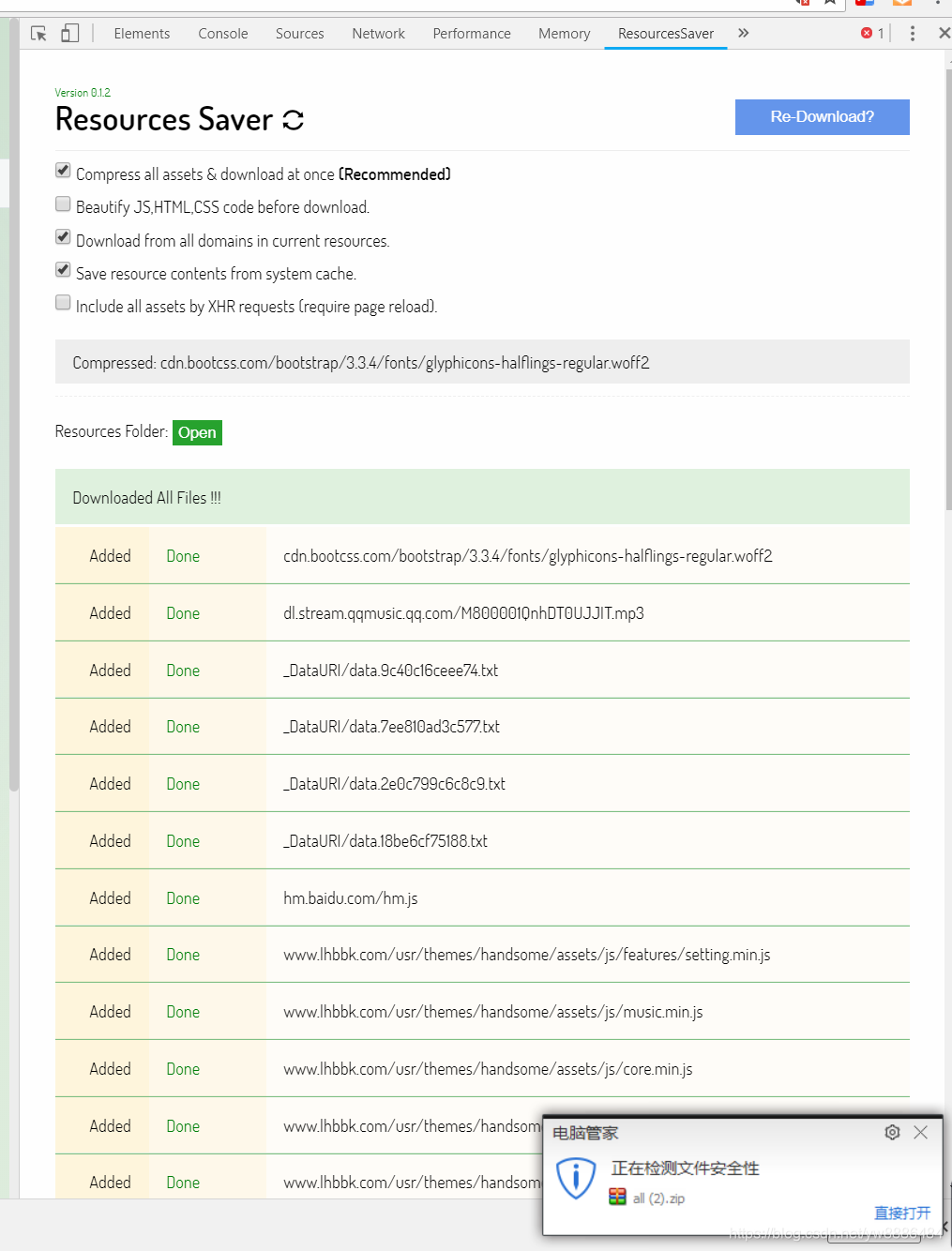The width and height of the screenshot is (952, 1251).
Task: Disable Save resource contents from system cache
Action: pos(62,269)
